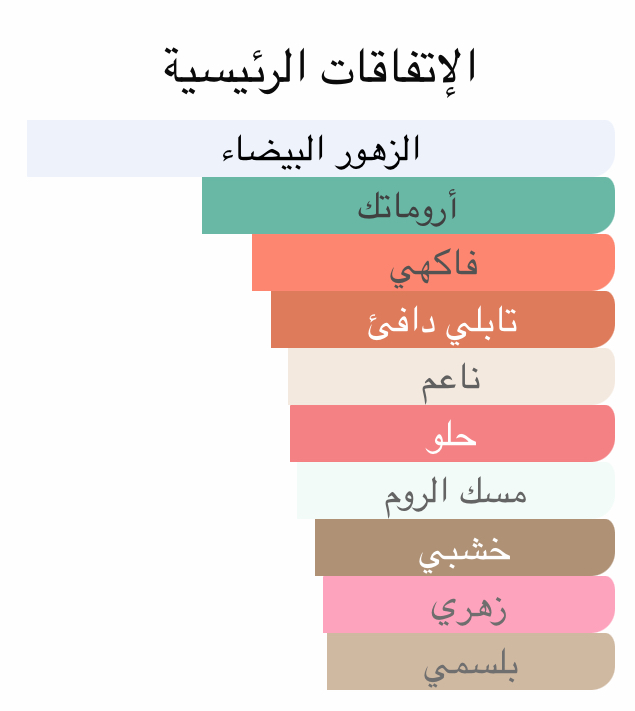This screenshot has height=711, width=635.
Task: Select the "حلو" accord bar
Action: 452,434
